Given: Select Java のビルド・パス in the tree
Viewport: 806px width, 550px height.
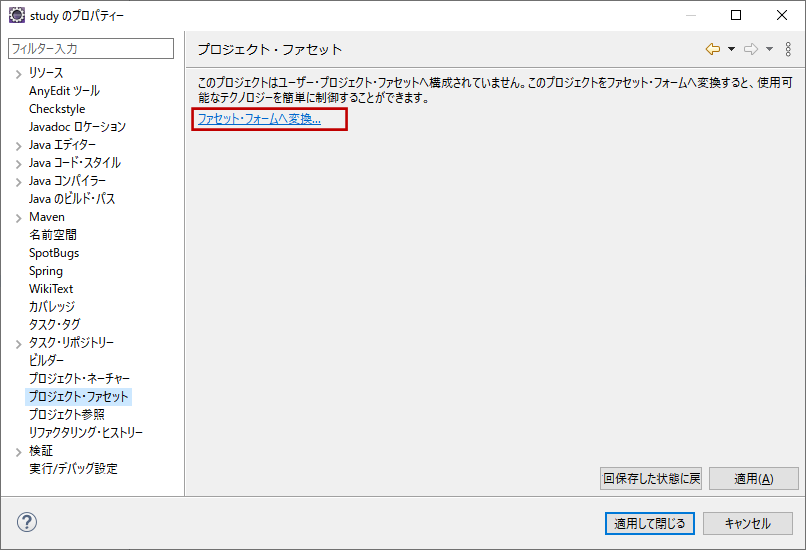Looking at the screenshot, I should 72,199.
